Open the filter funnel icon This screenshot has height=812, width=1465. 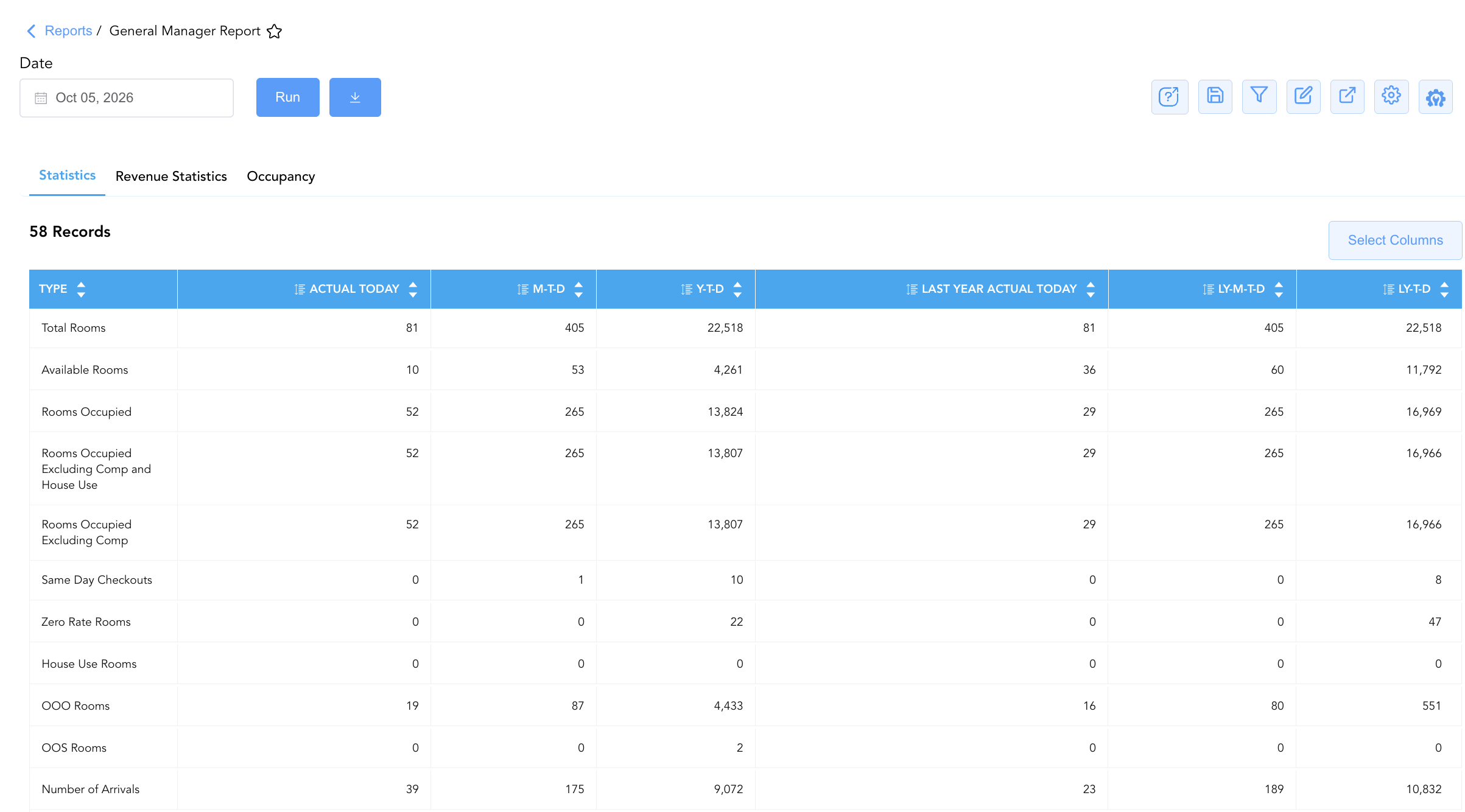click(x=1259, y=96)
